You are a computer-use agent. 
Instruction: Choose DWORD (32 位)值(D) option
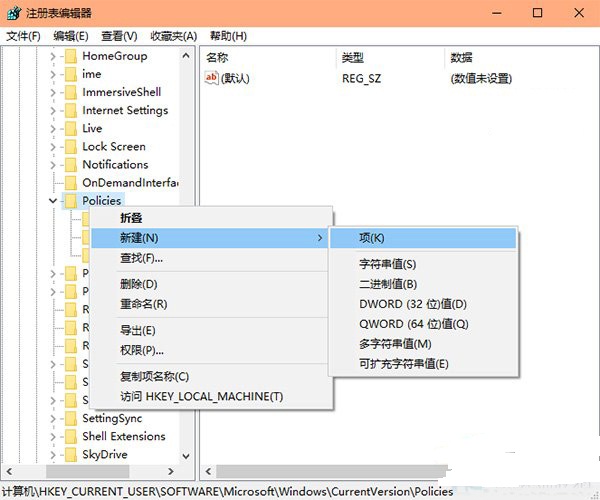(413, 304)
